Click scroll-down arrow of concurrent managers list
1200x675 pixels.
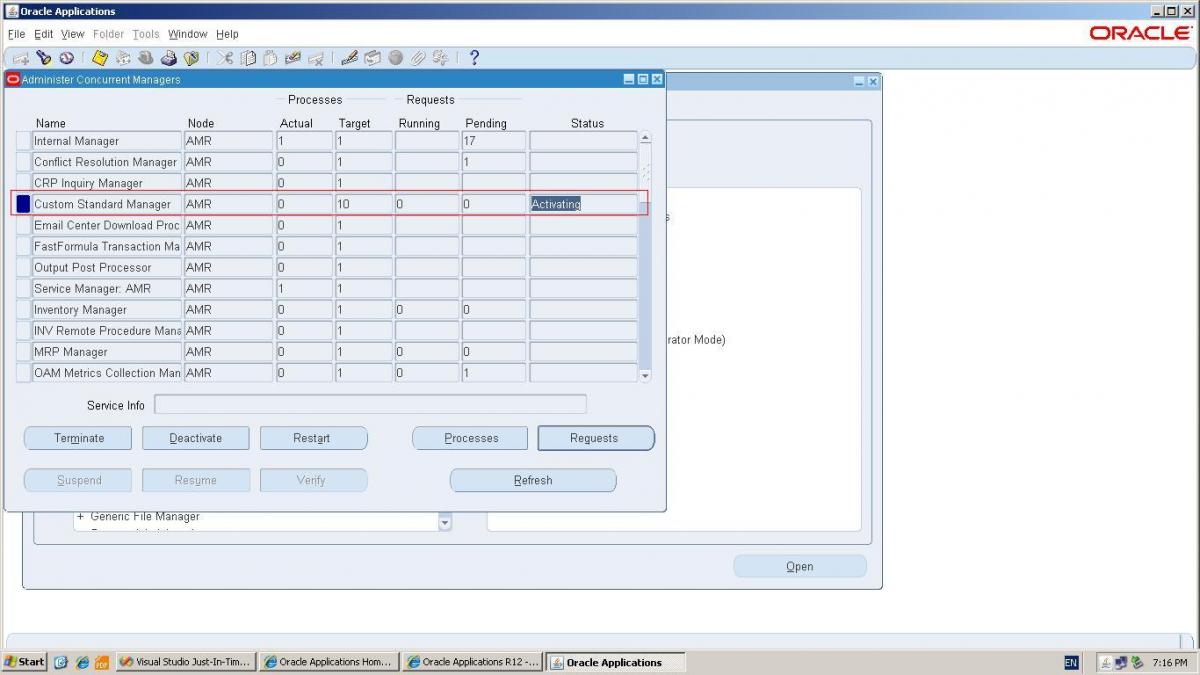coord(645,375)
